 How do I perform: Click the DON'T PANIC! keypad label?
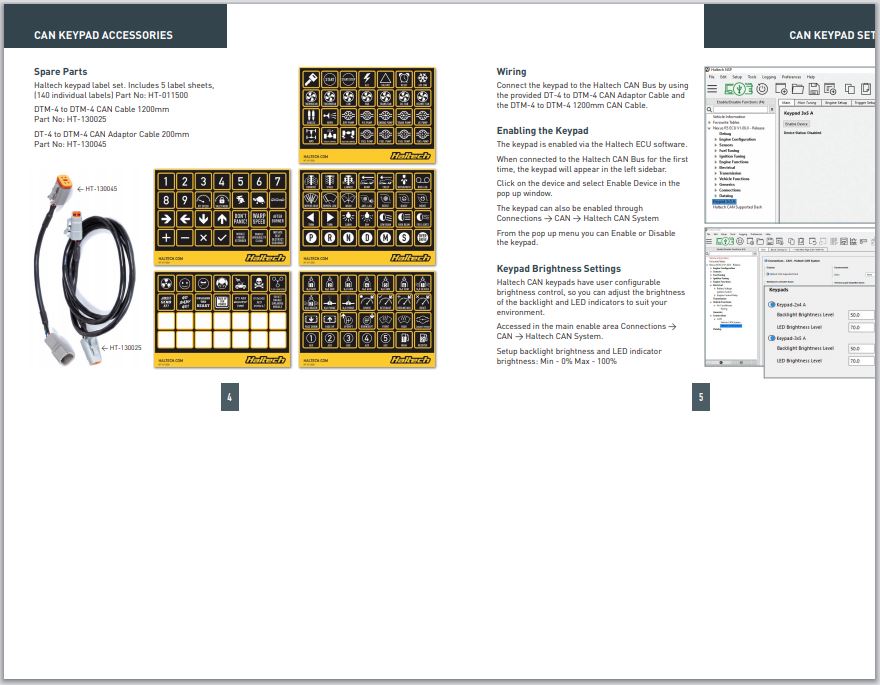tap(239, 219)
